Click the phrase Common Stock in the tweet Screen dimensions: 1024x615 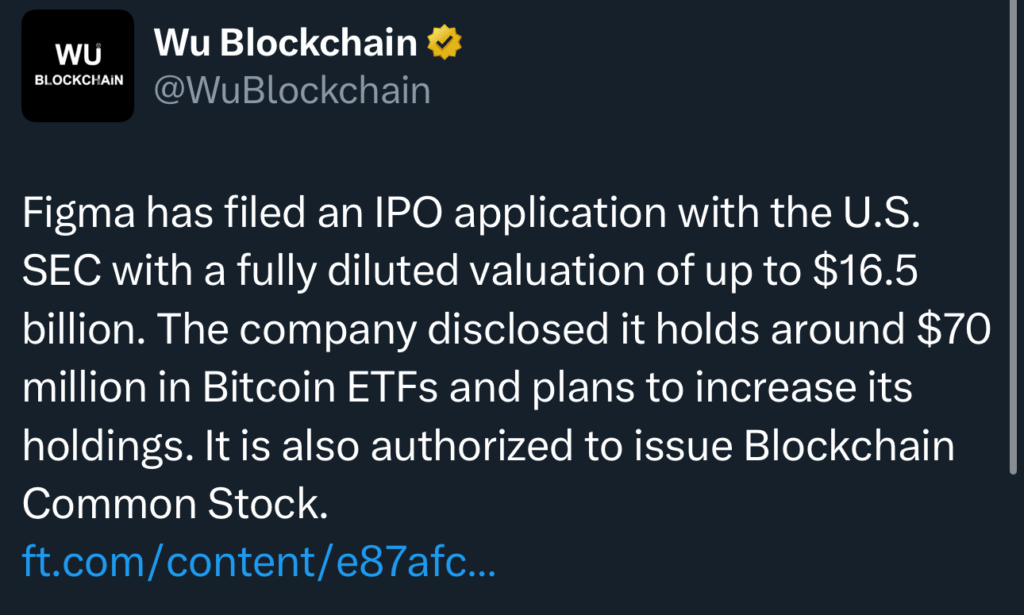(x=174, y=504)
